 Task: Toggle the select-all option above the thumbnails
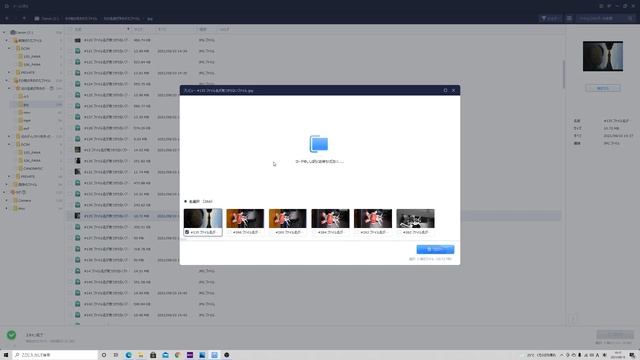[x=186, y=201]
